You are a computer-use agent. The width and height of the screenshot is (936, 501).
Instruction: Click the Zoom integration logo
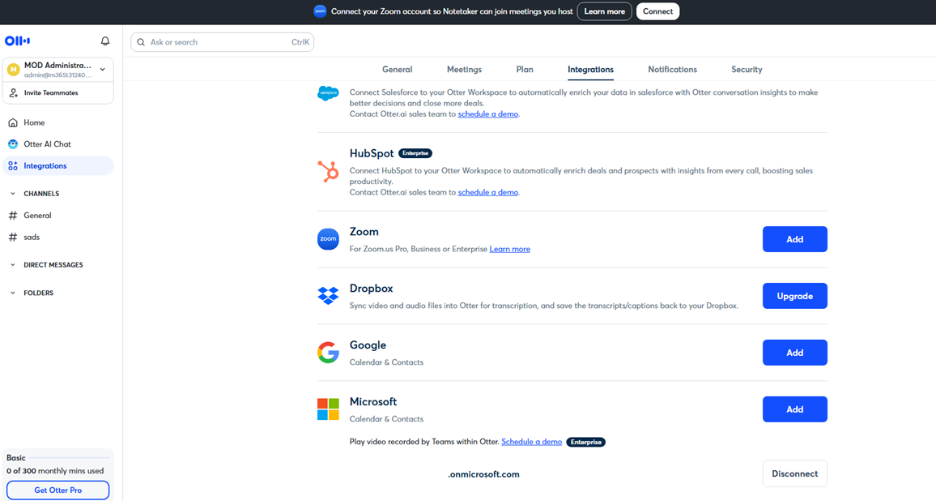pyautogui.click(x=328, y=239)
